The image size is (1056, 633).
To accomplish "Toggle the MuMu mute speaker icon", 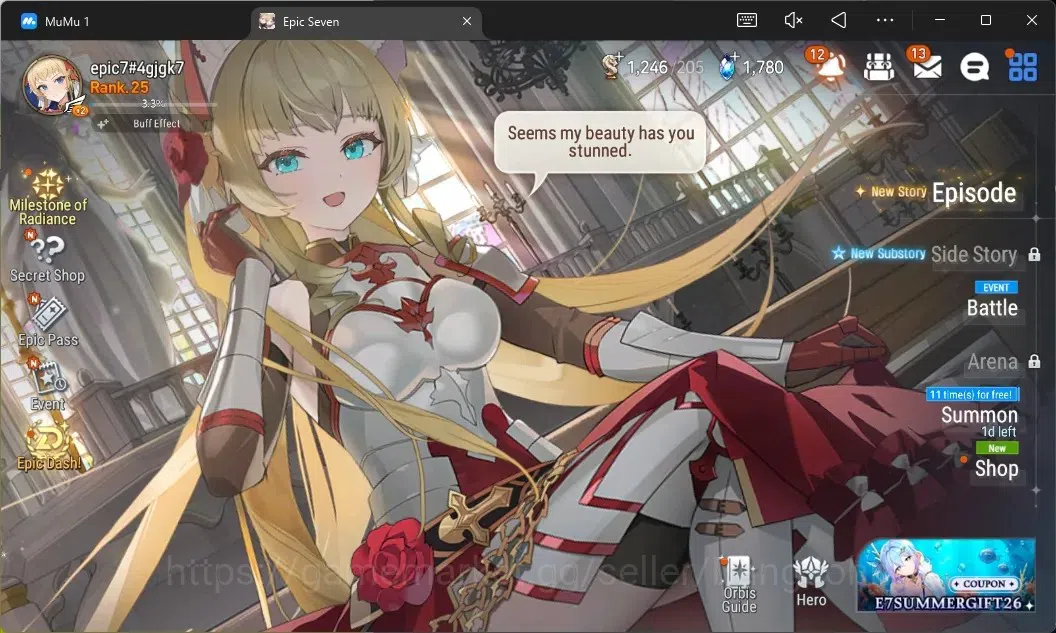I will [x=793, y=20].
